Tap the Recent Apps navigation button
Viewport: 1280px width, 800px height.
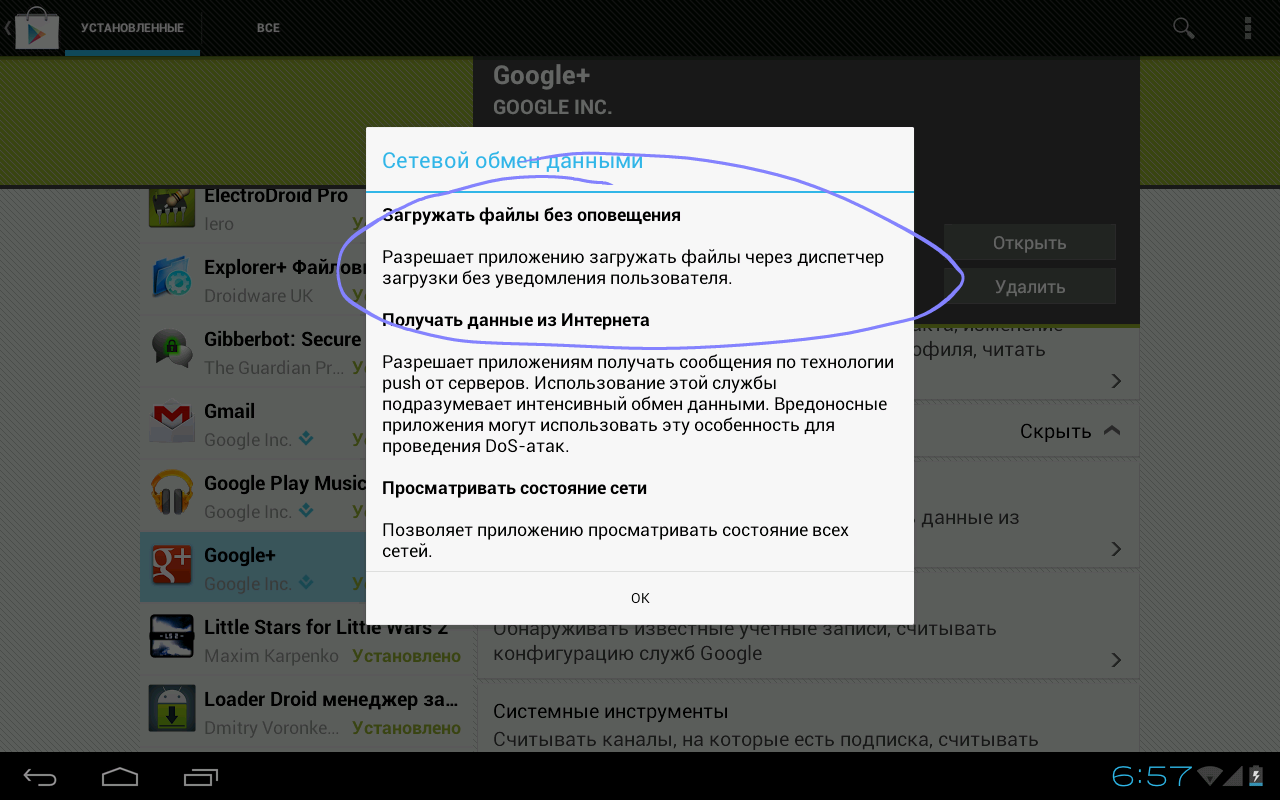201,776
